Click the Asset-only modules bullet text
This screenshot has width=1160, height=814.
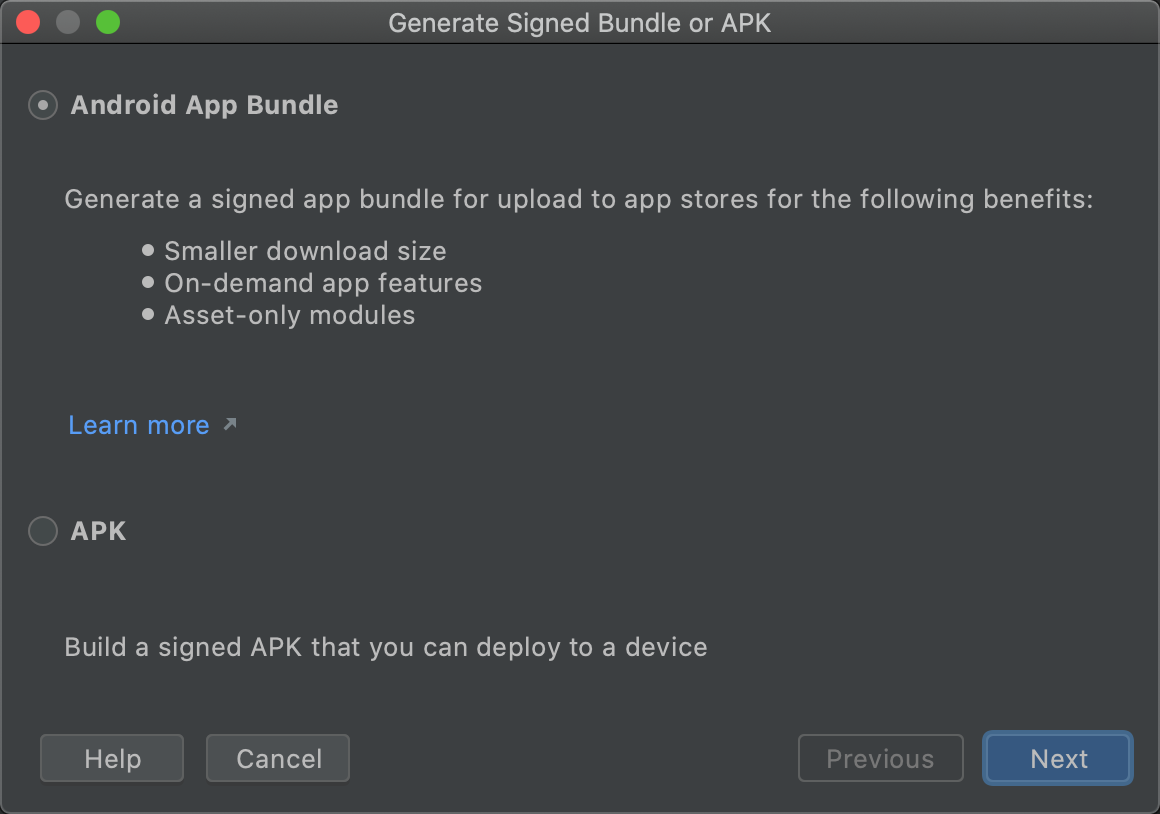[289, 314]
